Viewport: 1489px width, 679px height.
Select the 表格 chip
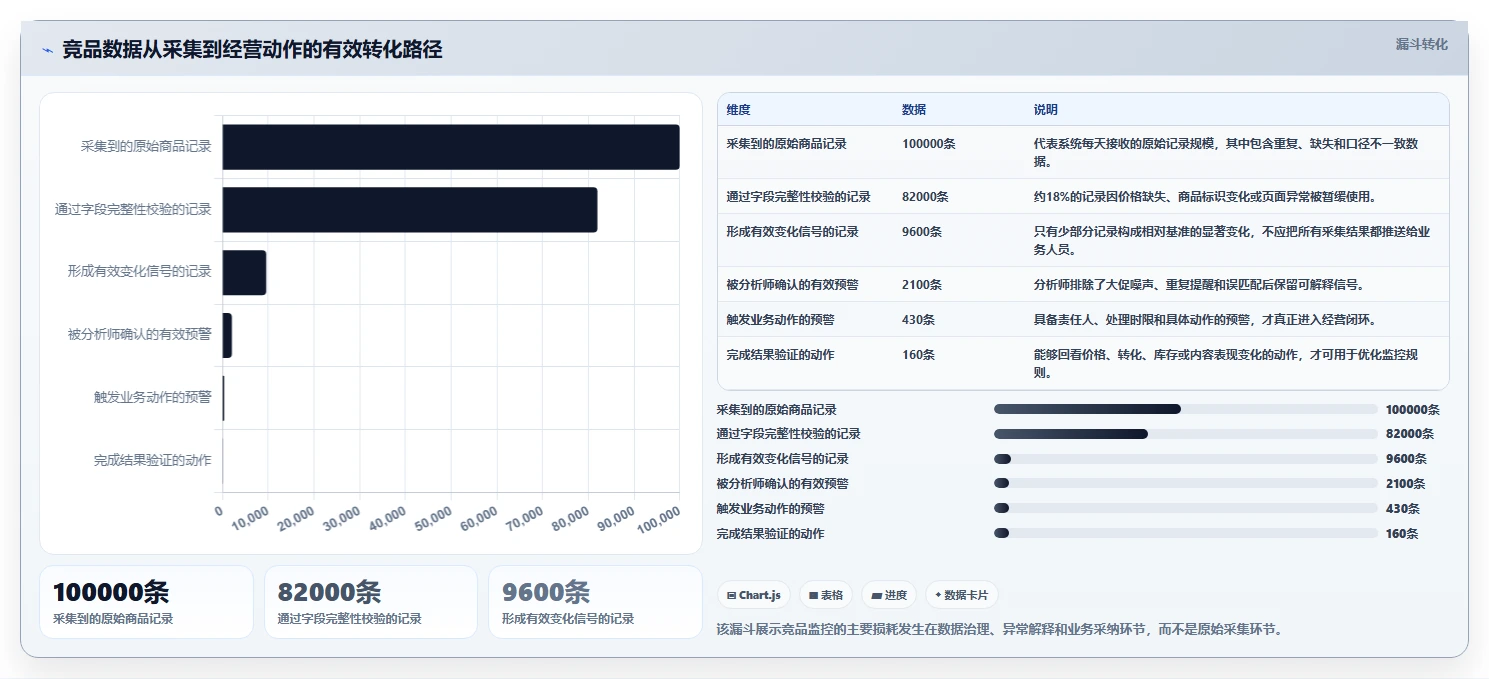tap(826, 595)
